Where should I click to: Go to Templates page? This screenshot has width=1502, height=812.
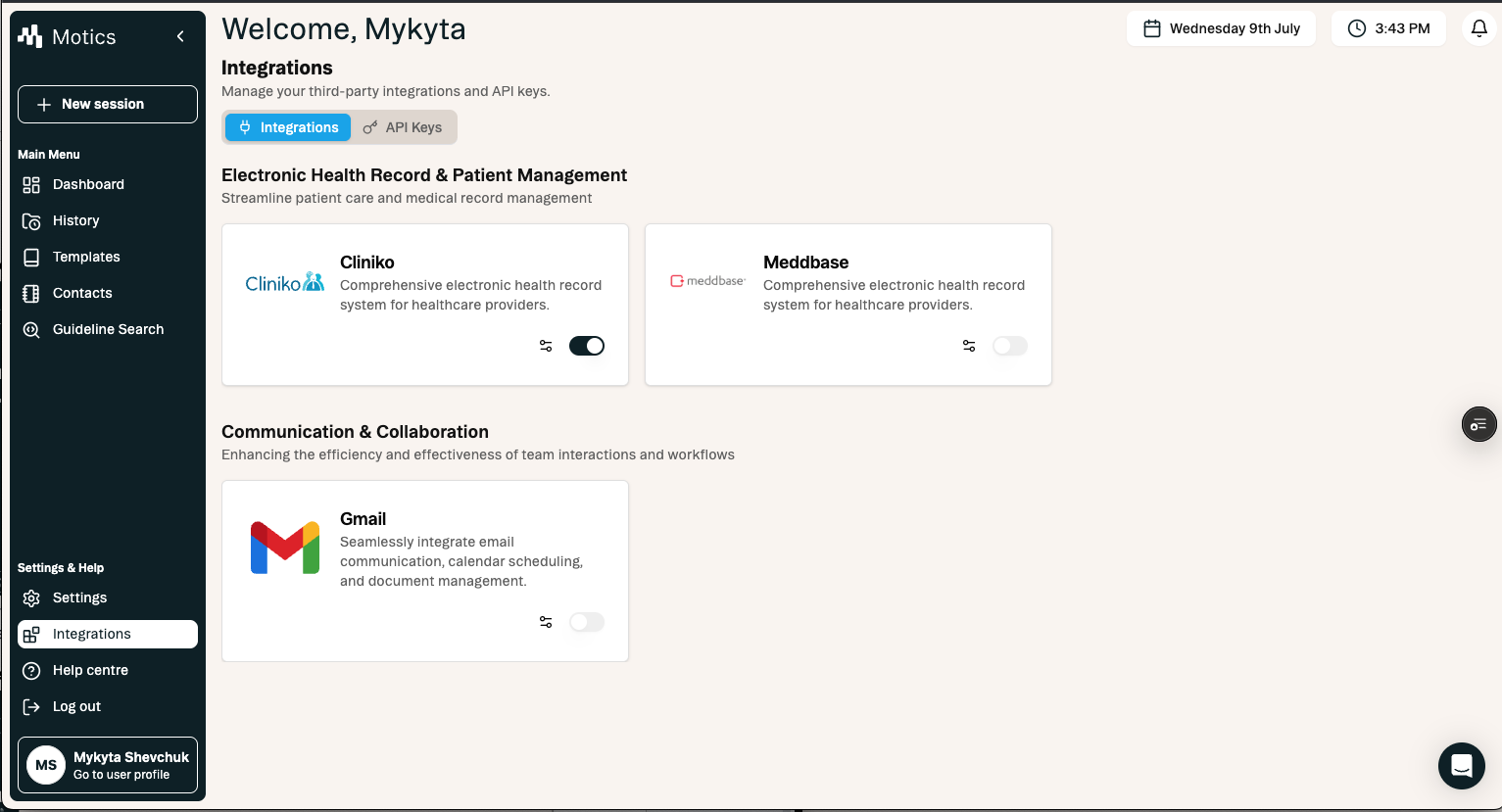point(108,257)
